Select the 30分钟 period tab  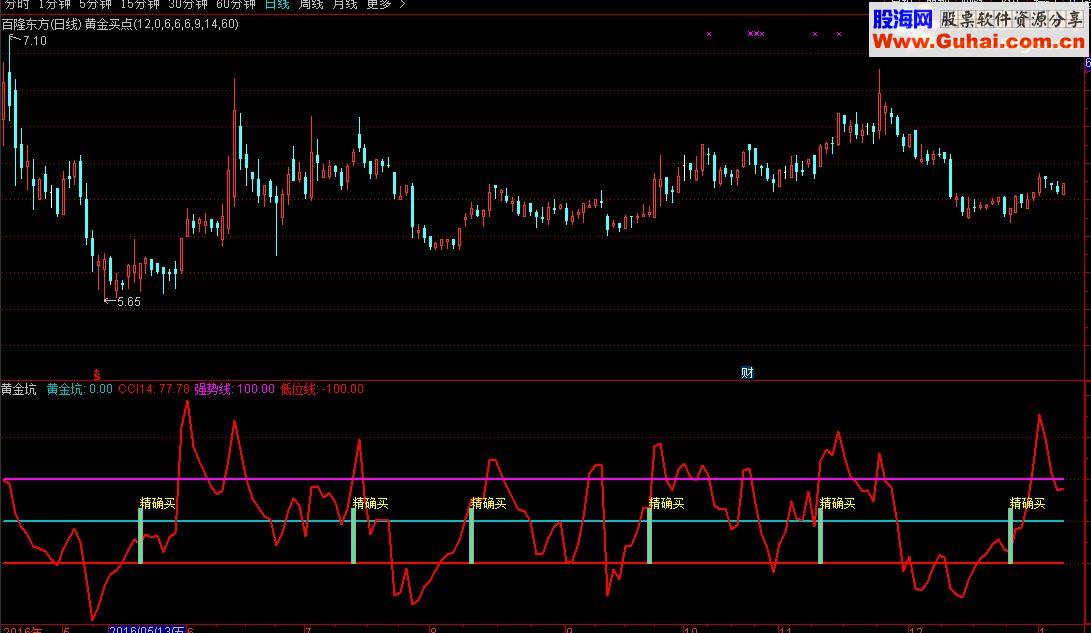pos(188,4)
